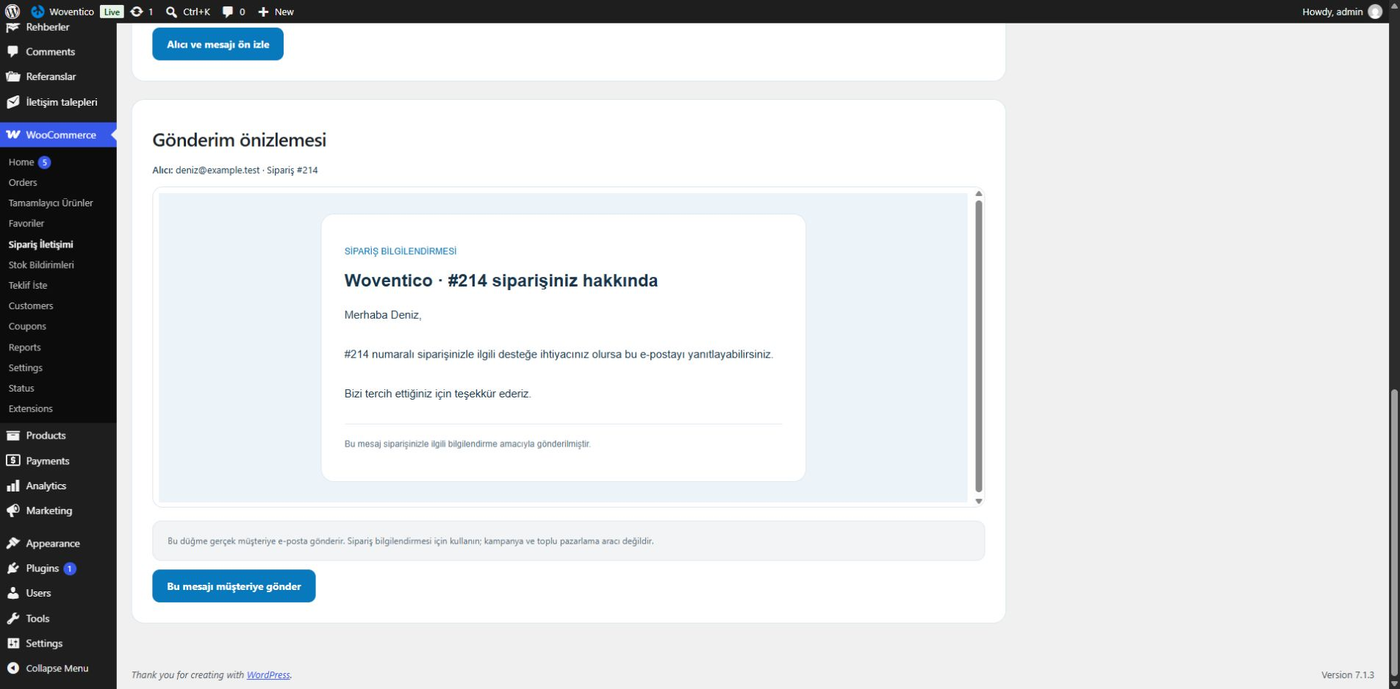Image resolution: width=1400 pixels, height=689 pixels.
Task: Click the WooCommerce logo icon
Action: [13, 135]
